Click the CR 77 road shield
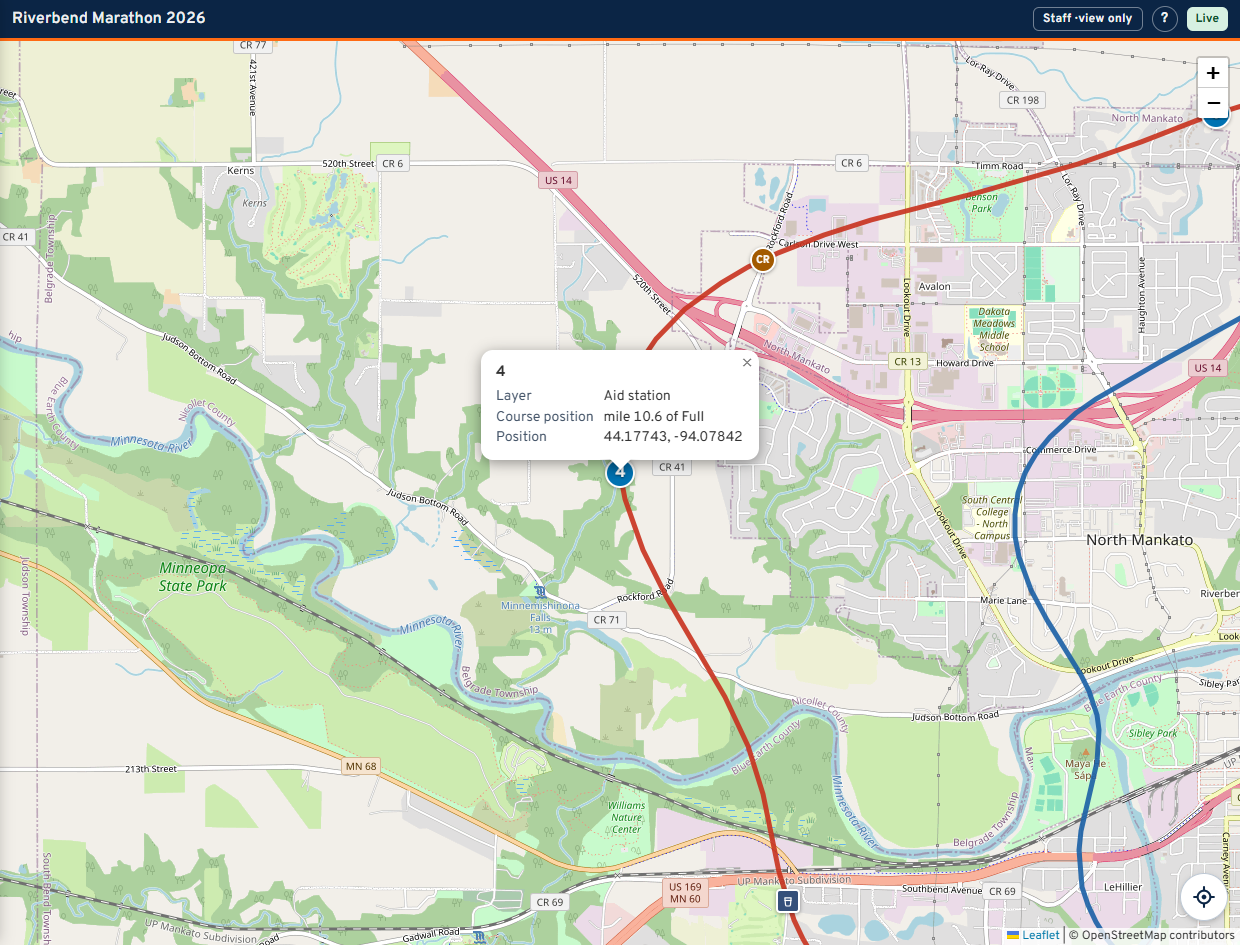The height and width of the screenshot is (945, 1240). point(253,45)
